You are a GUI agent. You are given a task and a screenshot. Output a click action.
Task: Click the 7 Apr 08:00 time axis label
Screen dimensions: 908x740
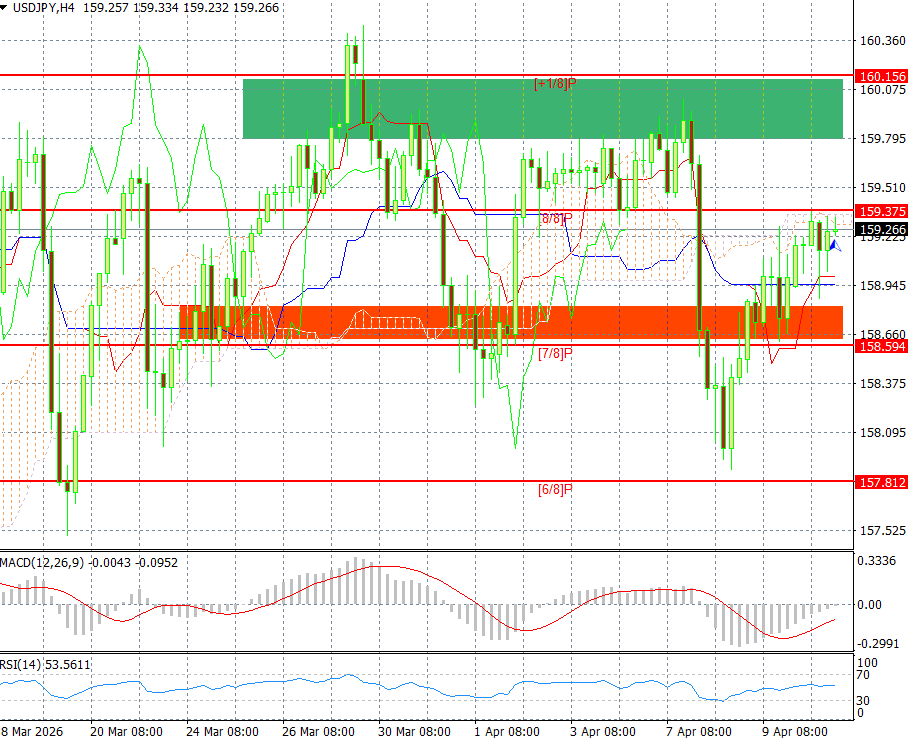click(x=698, y=731)
